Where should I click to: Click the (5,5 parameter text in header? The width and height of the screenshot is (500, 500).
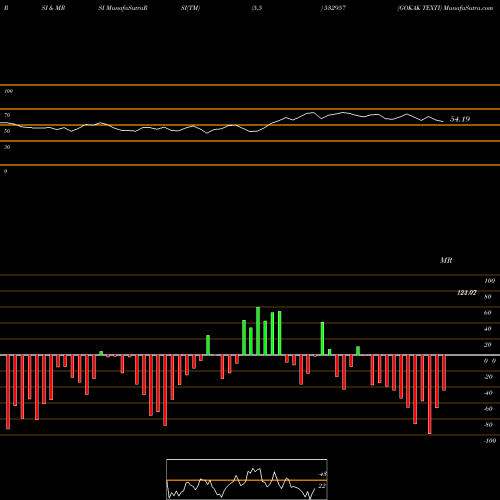(257, 8)
